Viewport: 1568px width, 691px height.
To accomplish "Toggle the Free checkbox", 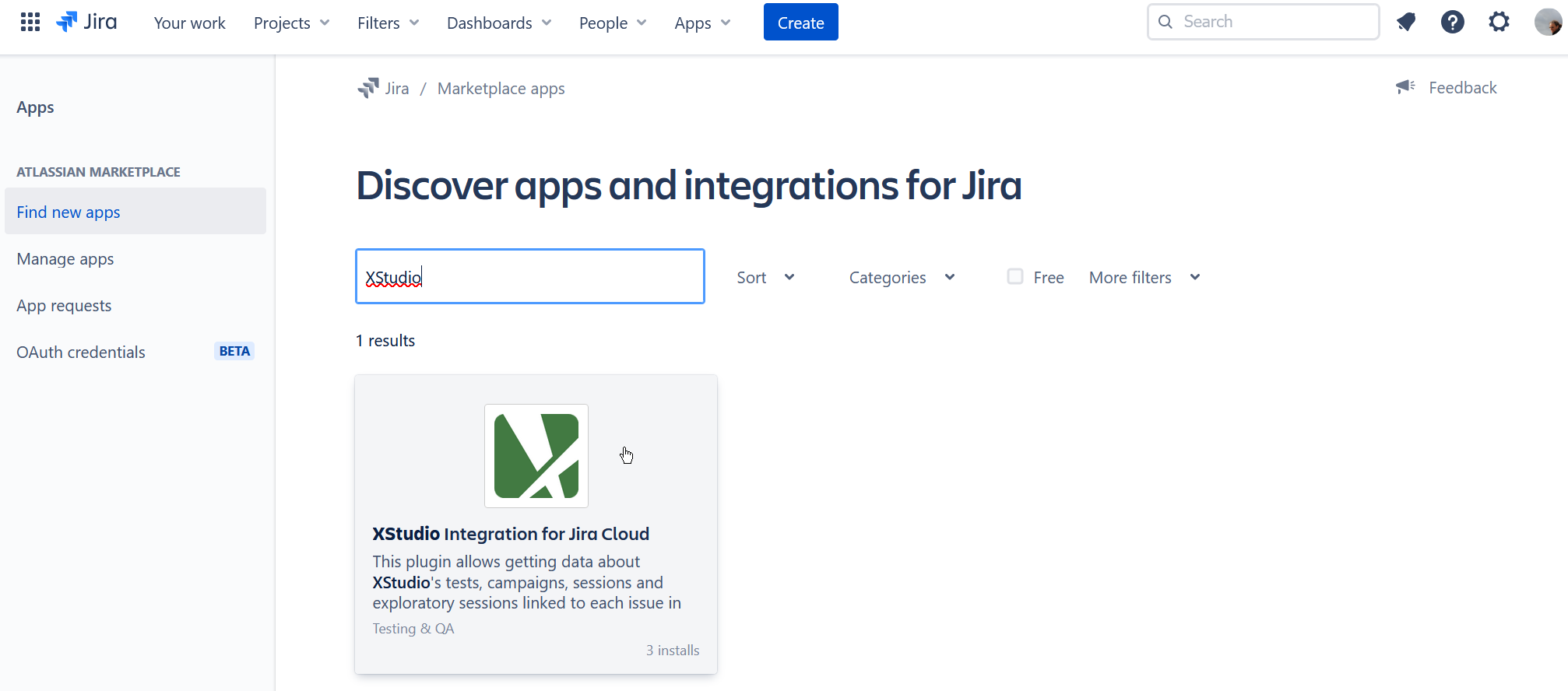I will tap(1015, 276).
